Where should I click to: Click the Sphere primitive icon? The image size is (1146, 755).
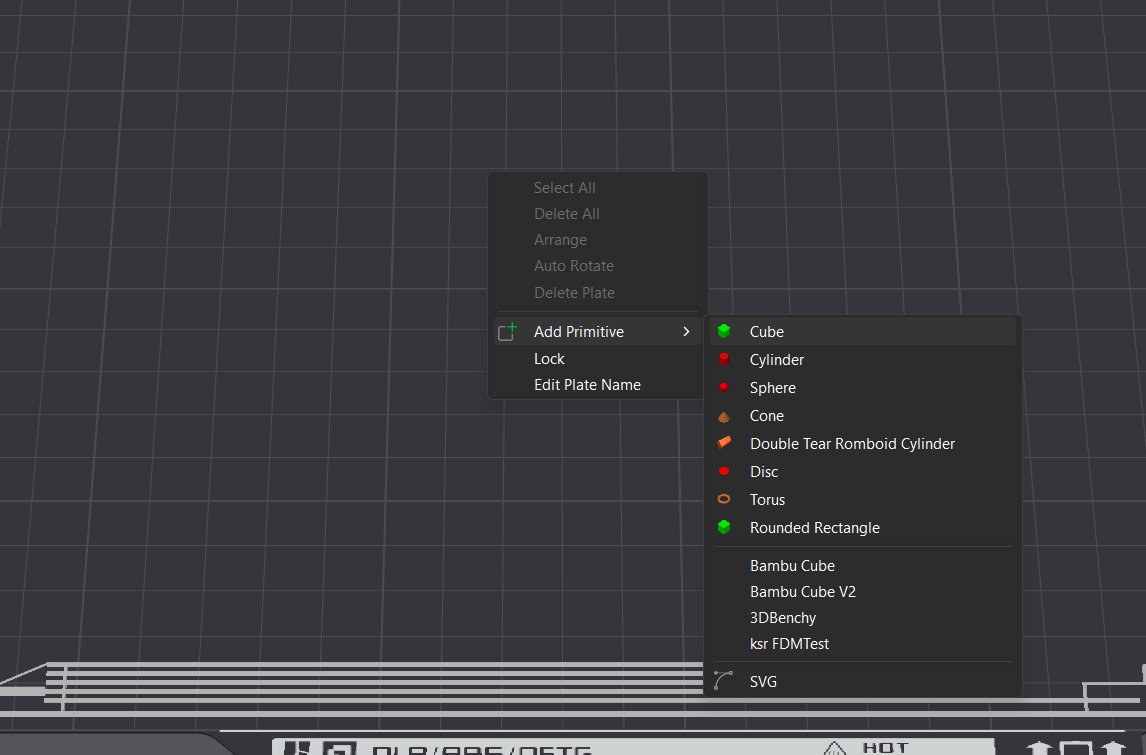[723, 387]
